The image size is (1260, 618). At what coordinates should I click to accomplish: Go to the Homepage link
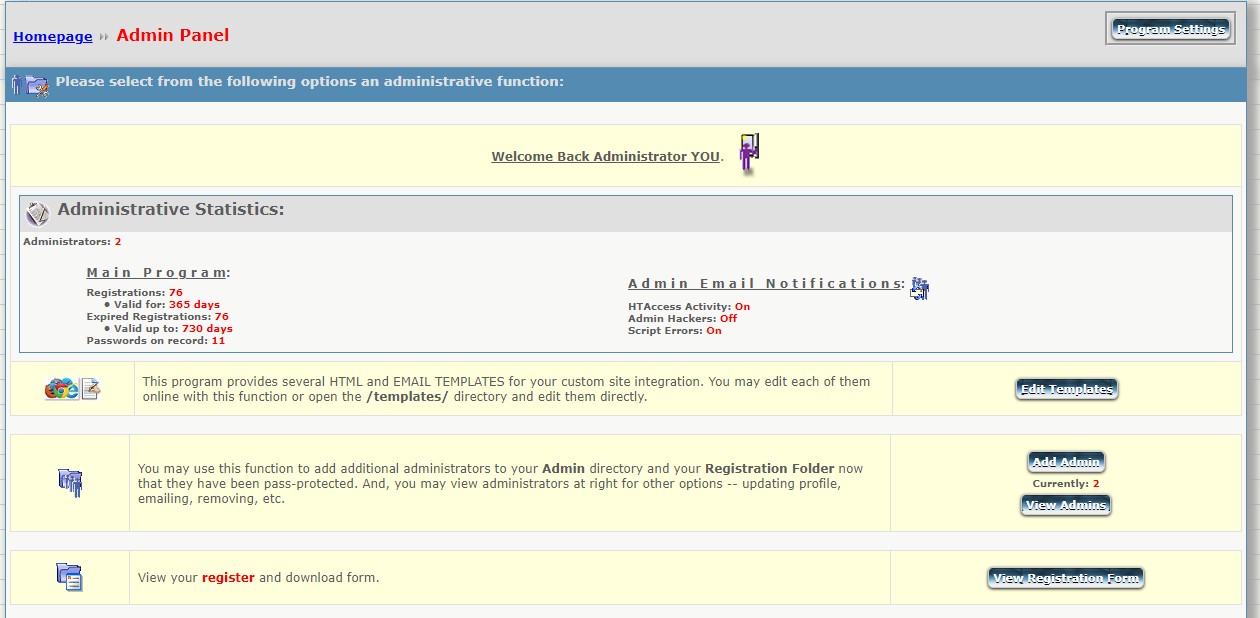point(52,36)
